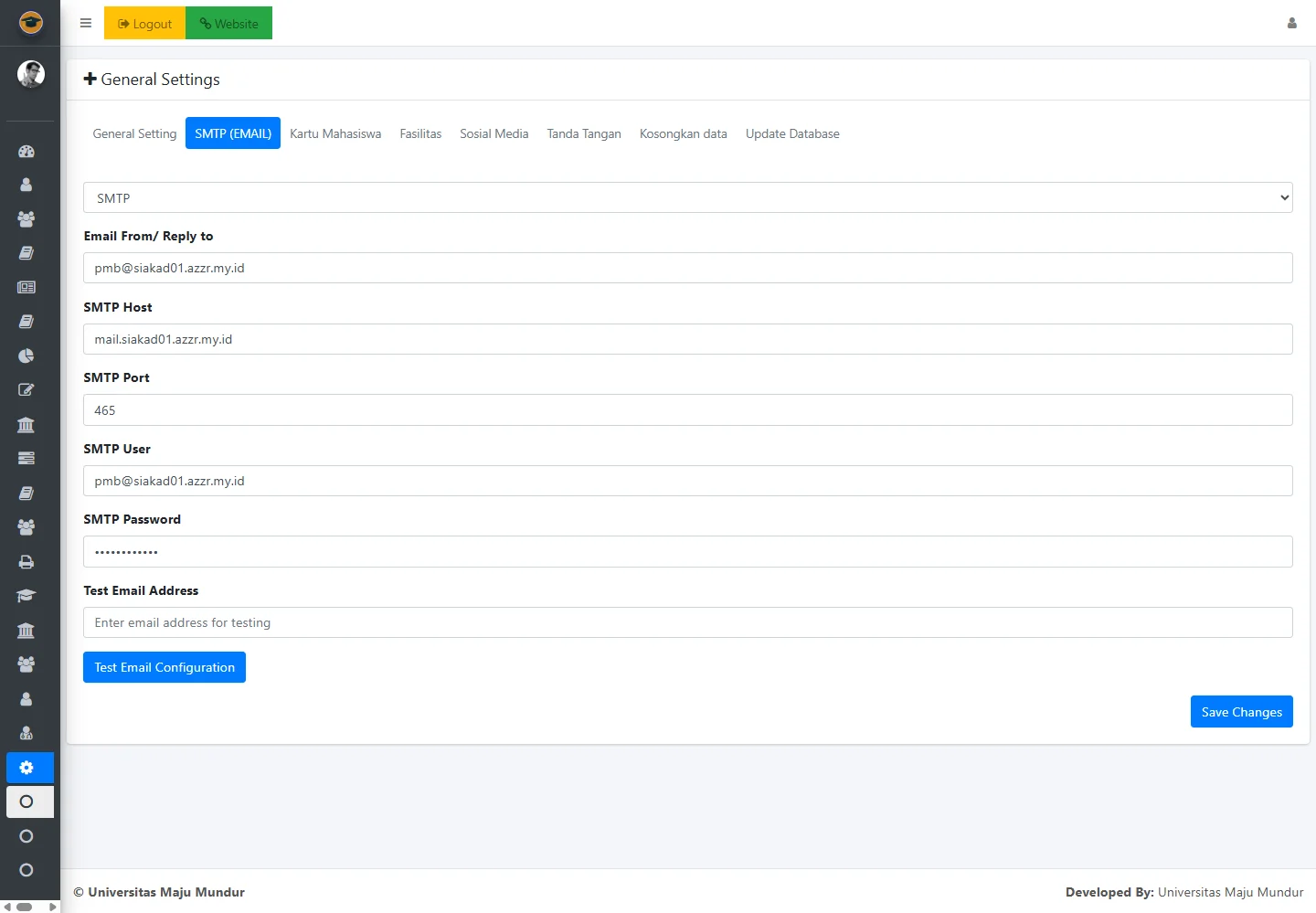The height and width of the screenshot is (913, 1316).
Task: Click the Test Email Configuration button
Action: 164,667
